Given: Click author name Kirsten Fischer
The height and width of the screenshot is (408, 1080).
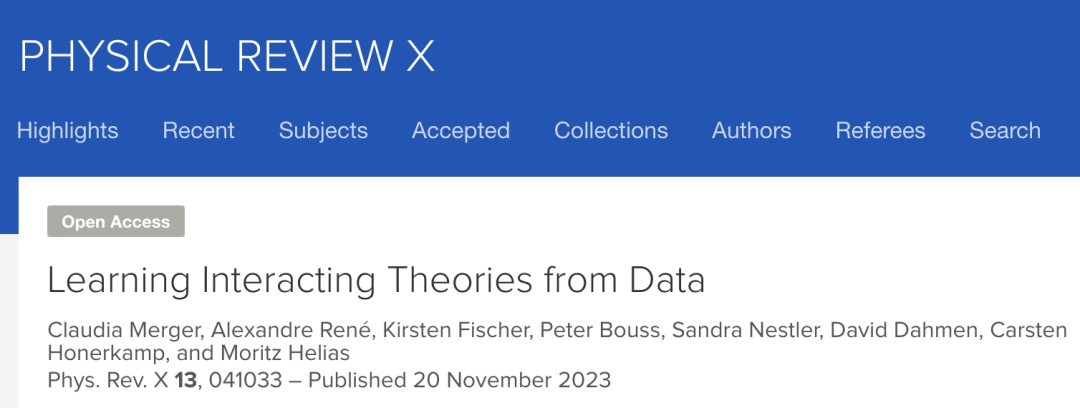Looking at the screenshot, I should coord(457,330).
